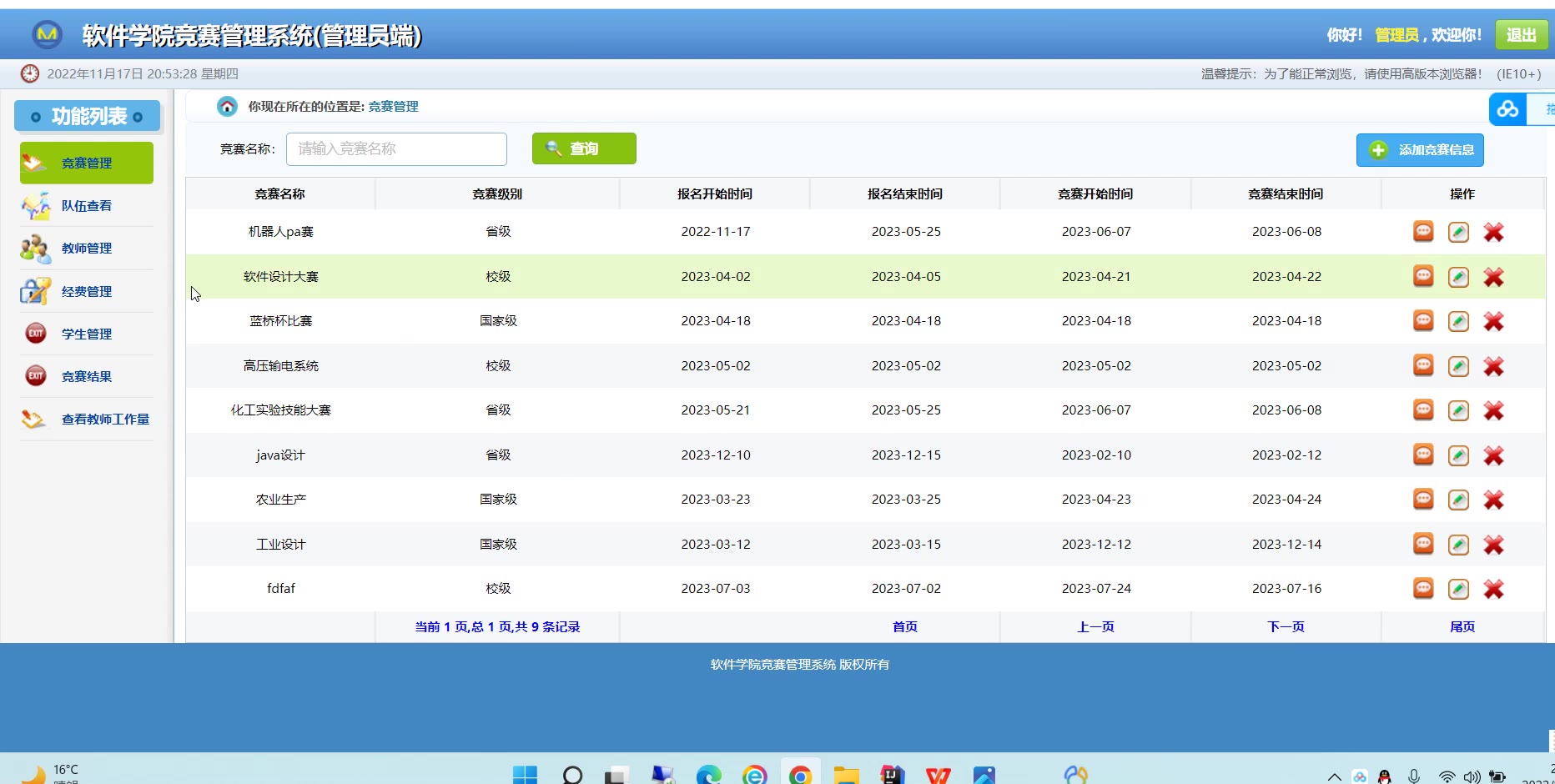Screen dimensions: 1555x784
Task: Click the home icon beside the location breadcrumb
Action: pyautogui.click(x=227, y=107)
